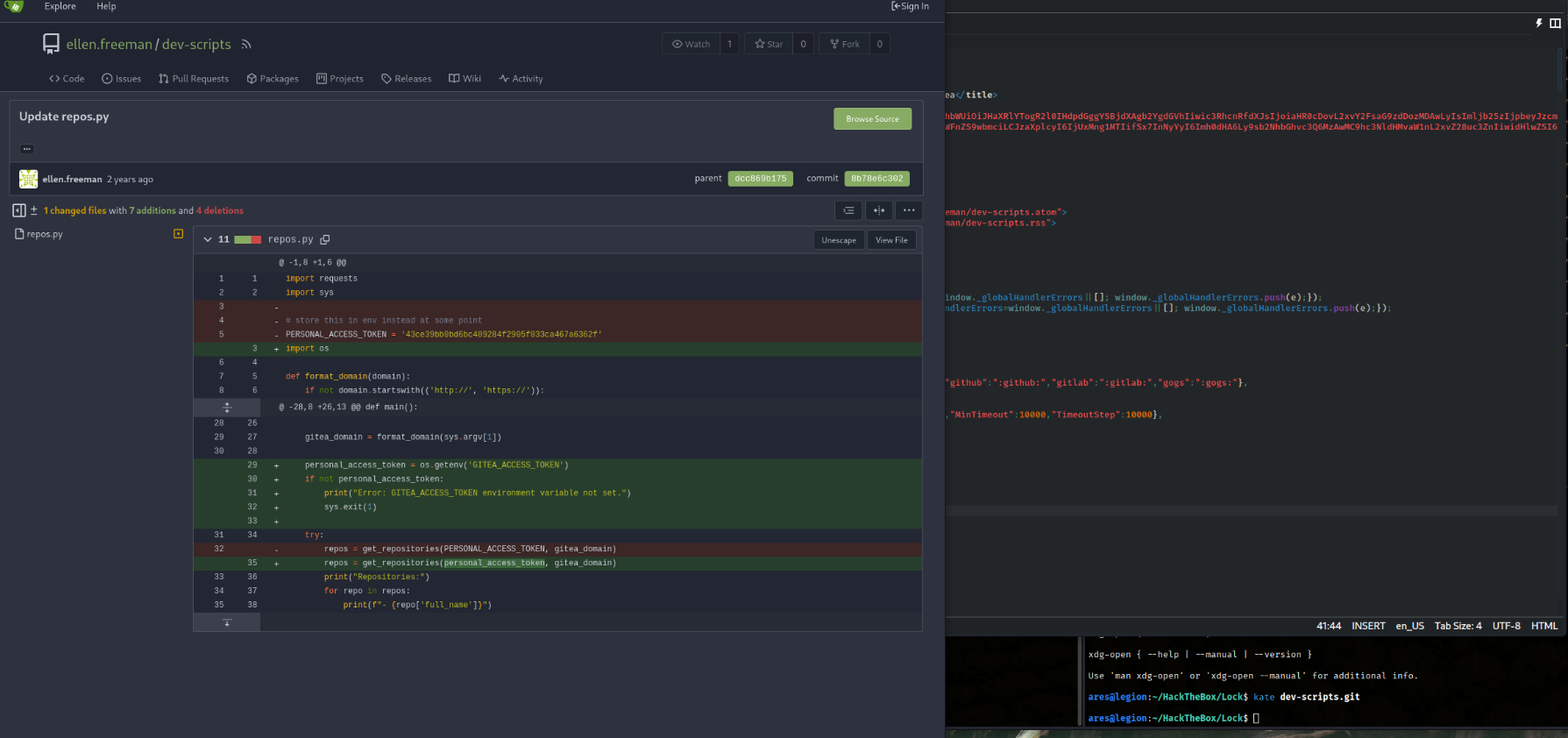The image size is (1568, 738).
Task: Toggle whitespace display options icon
Action: coord(848,210)
